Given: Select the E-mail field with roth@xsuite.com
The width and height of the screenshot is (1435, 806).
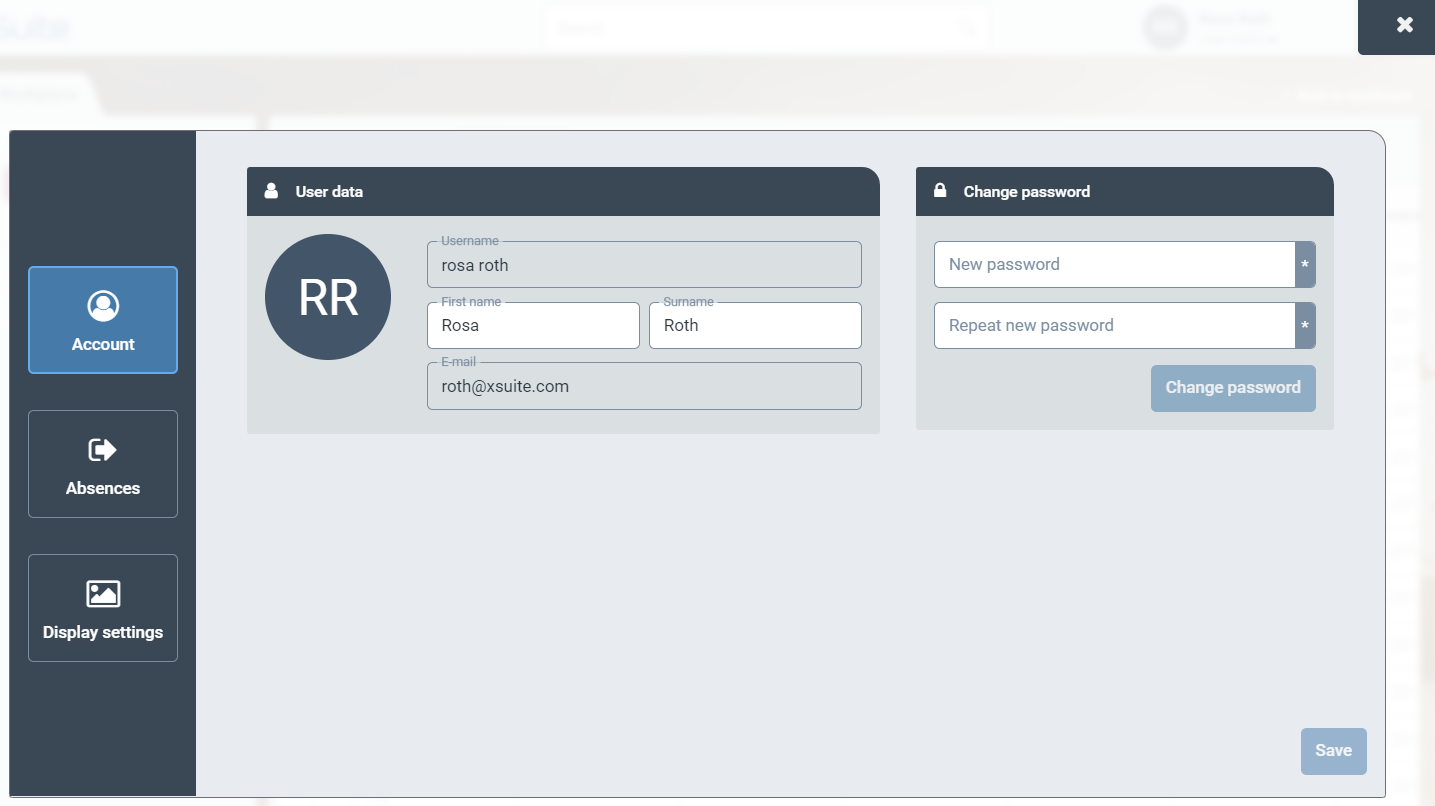Looking at the screenshot, I should tap(644, 387).
